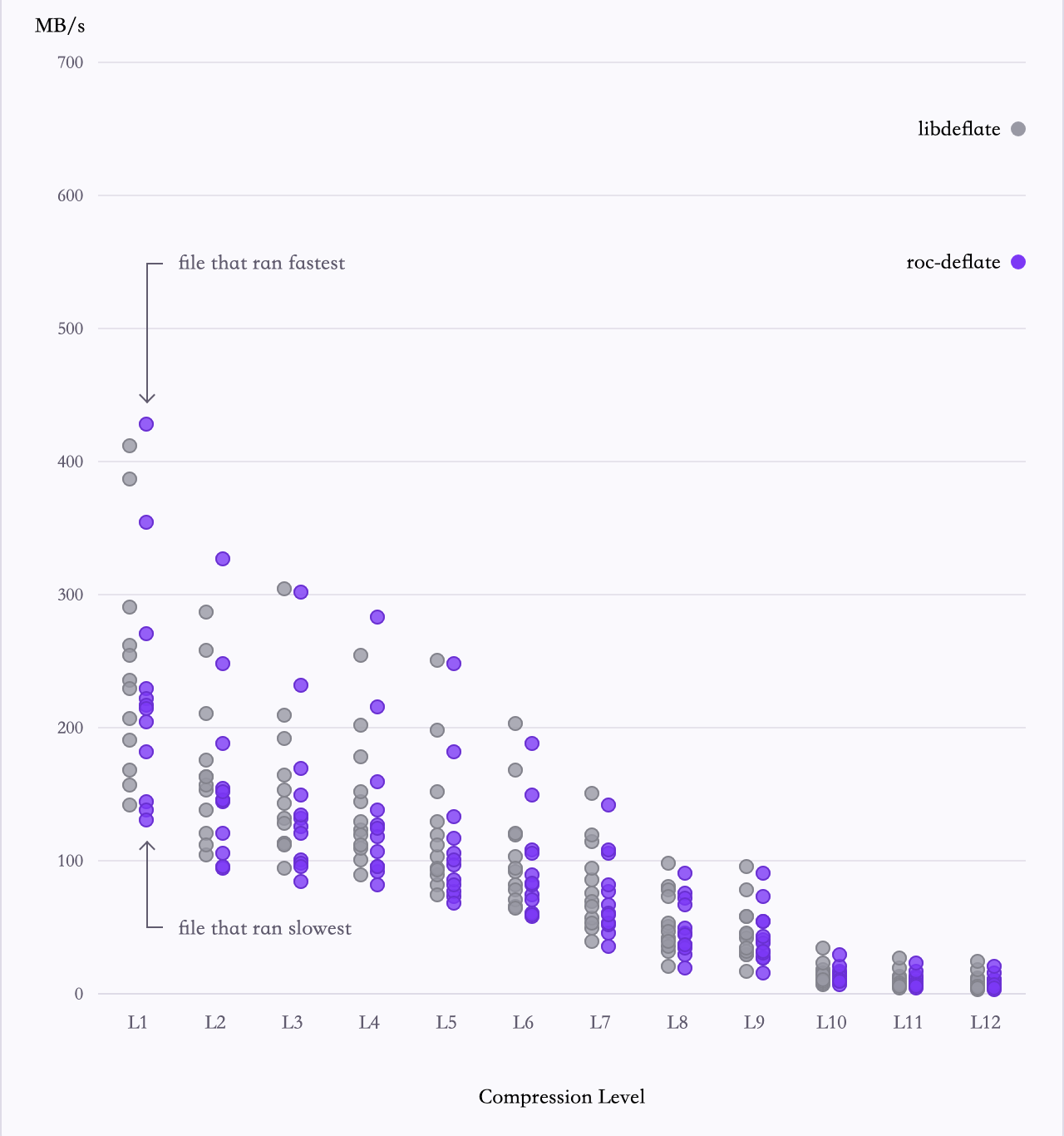Click the top purple point at L7
1064x1136 pixels.
608,805
